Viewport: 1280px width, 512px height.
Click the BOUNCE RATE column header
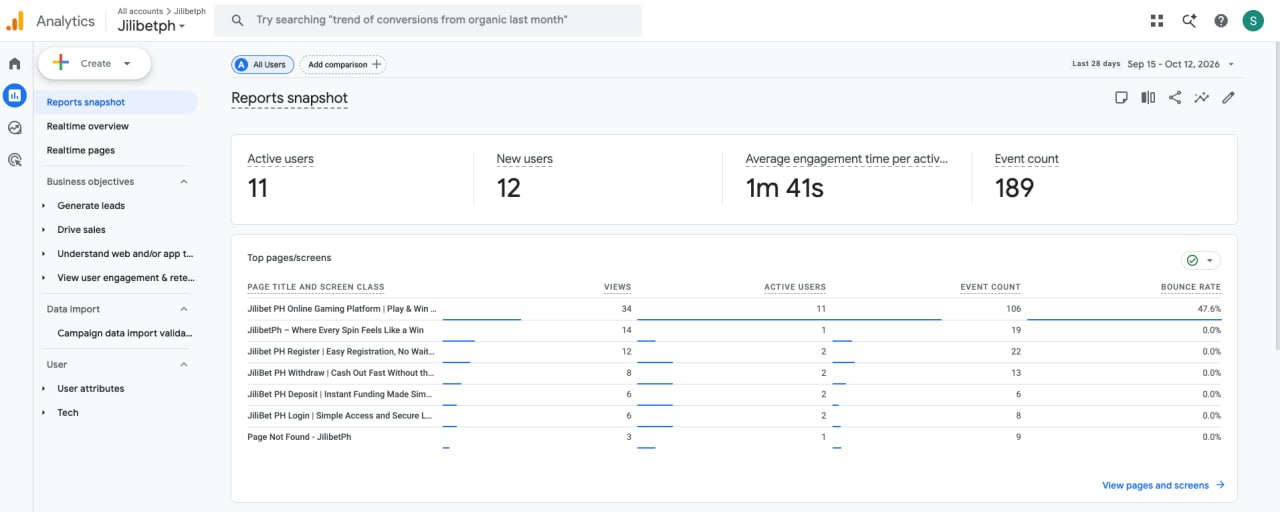[x=1191, y=287]
